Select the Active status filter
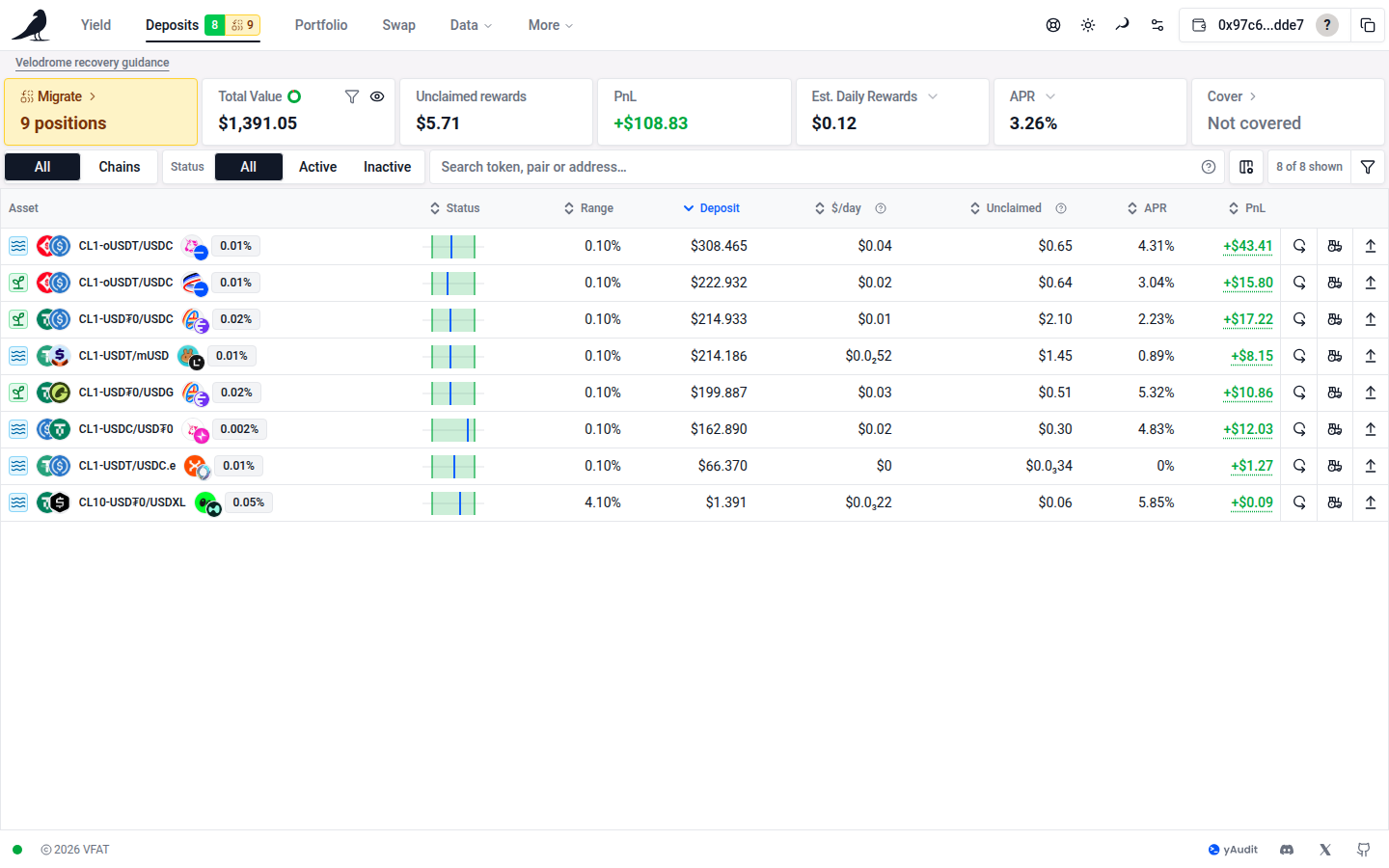 tap(317, 167)
